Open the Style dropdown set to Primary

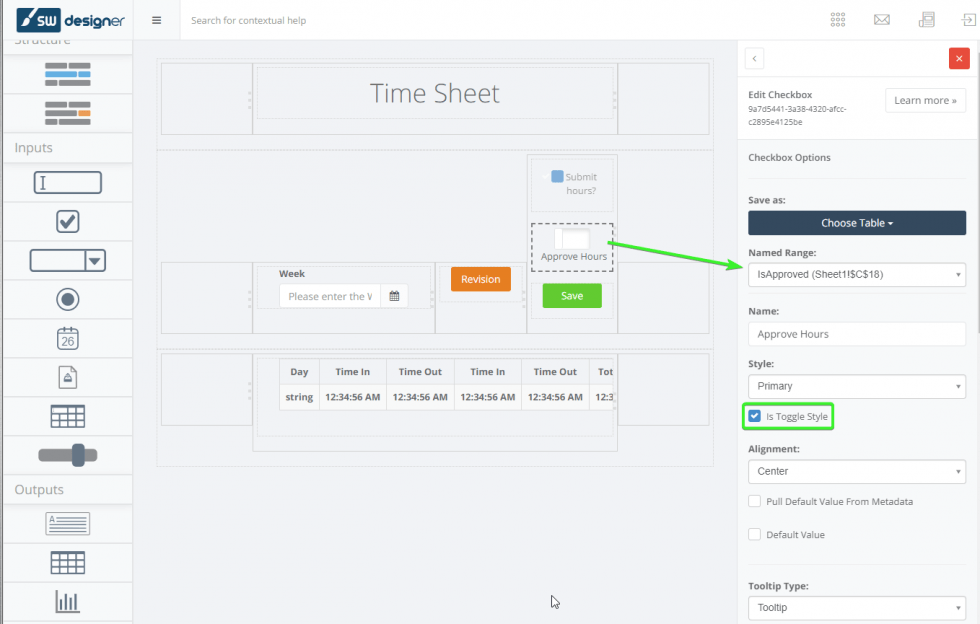[856, 385]
